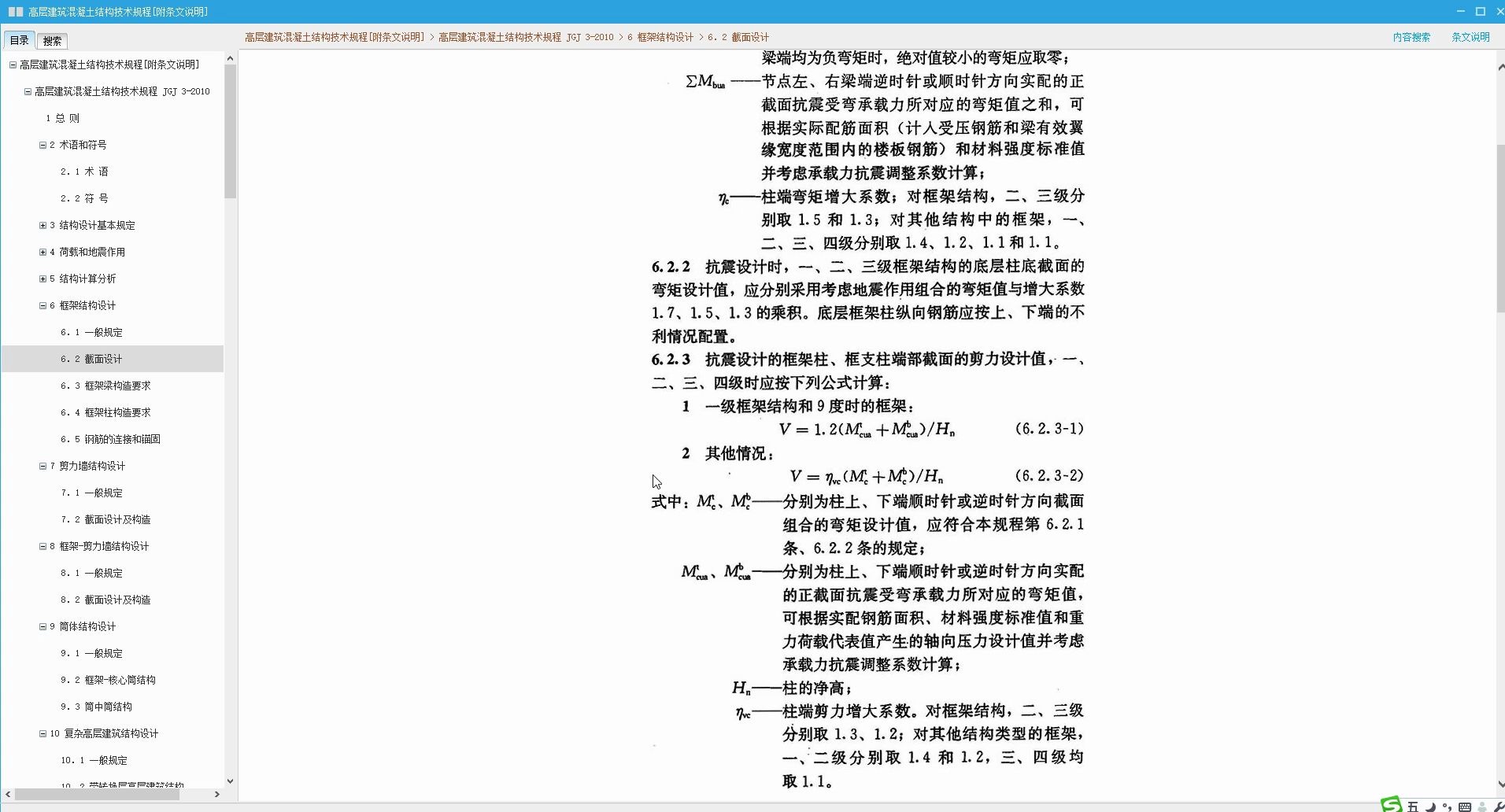Click the moon half-width toggle icon

1430,806
